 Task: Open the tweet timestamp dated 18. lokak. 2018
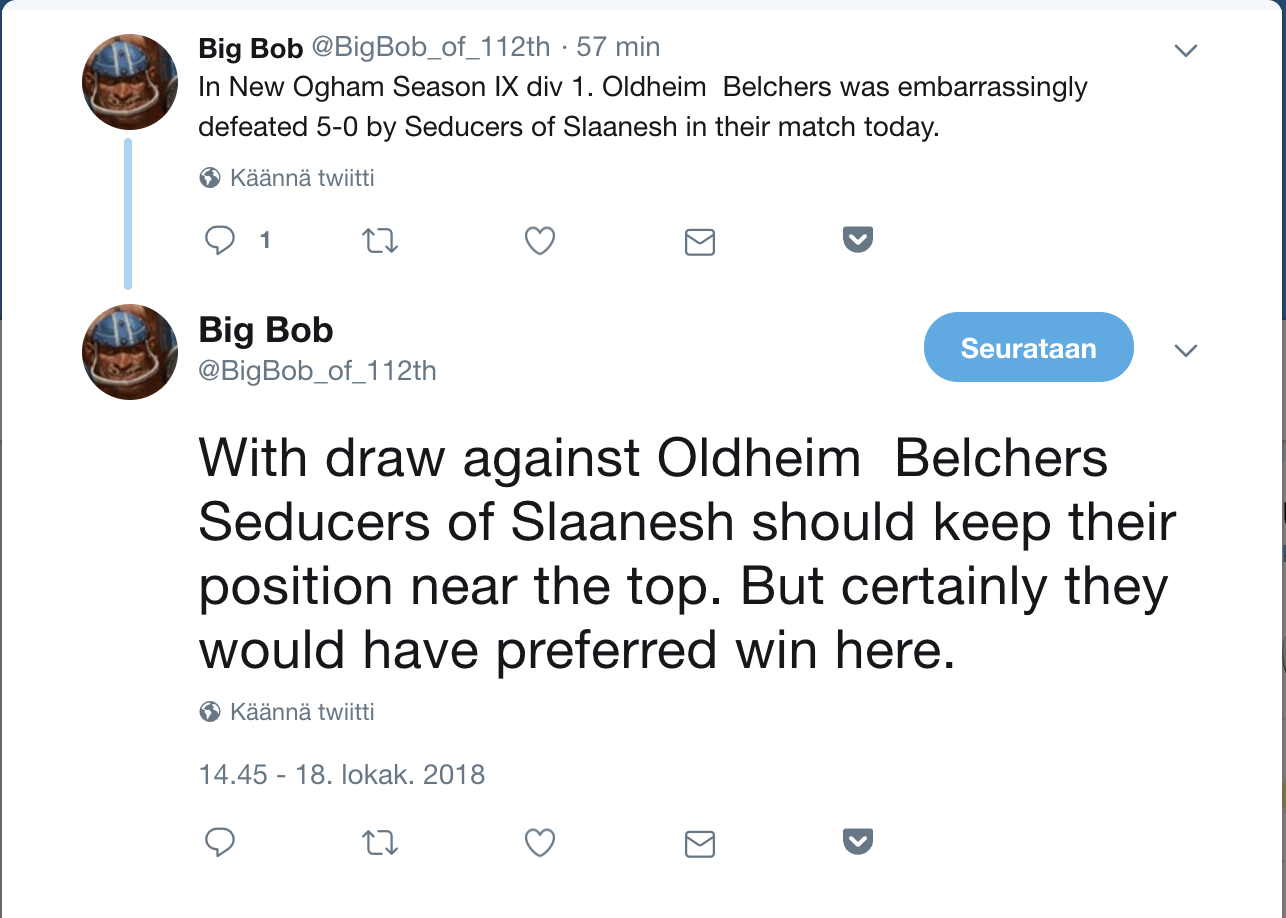pyautogui.click(x=342, y=774)
